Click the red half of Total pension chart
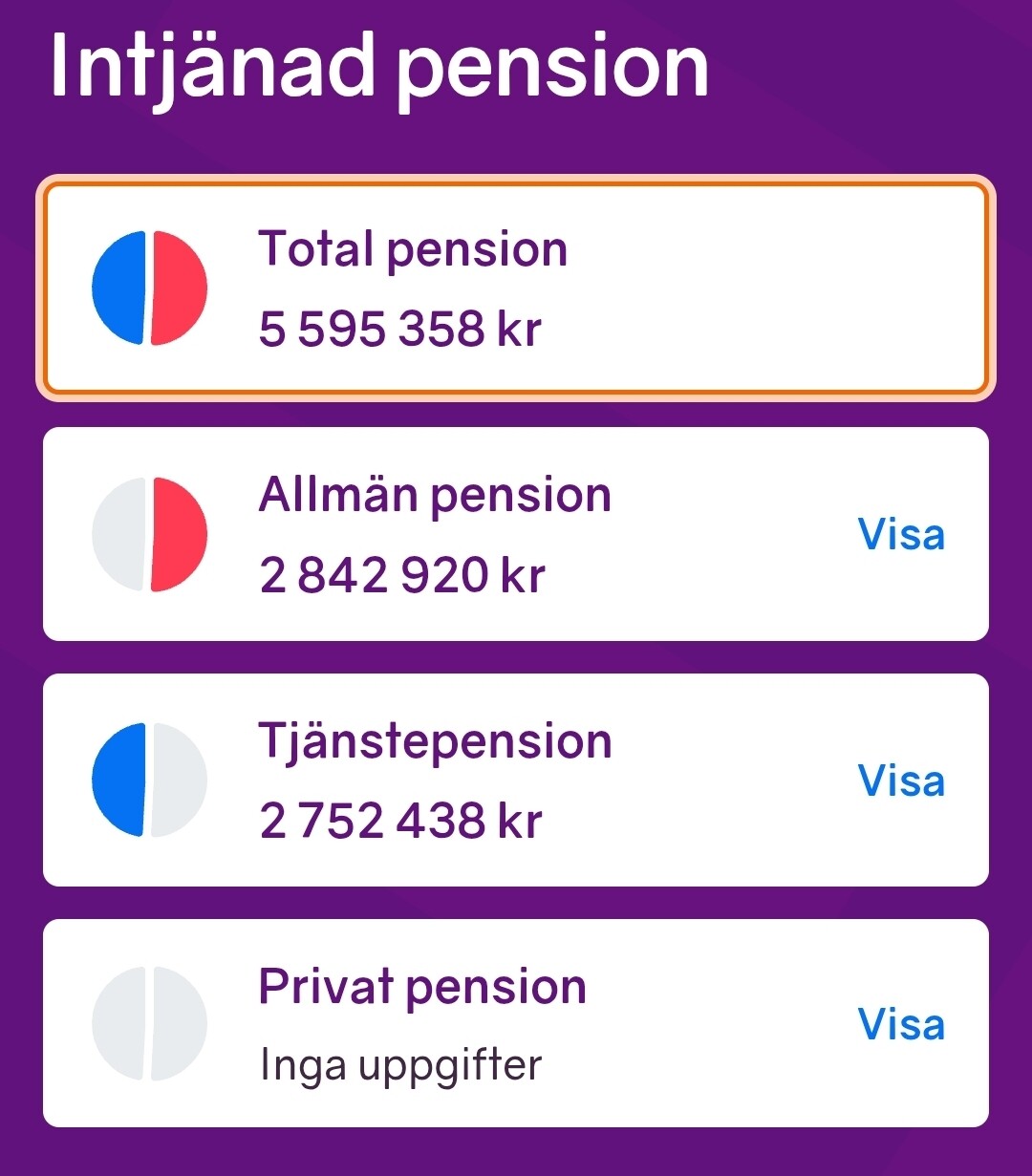Image resolution: width=1032 pixels, height=1176 pixels. [x=179, y=288]
